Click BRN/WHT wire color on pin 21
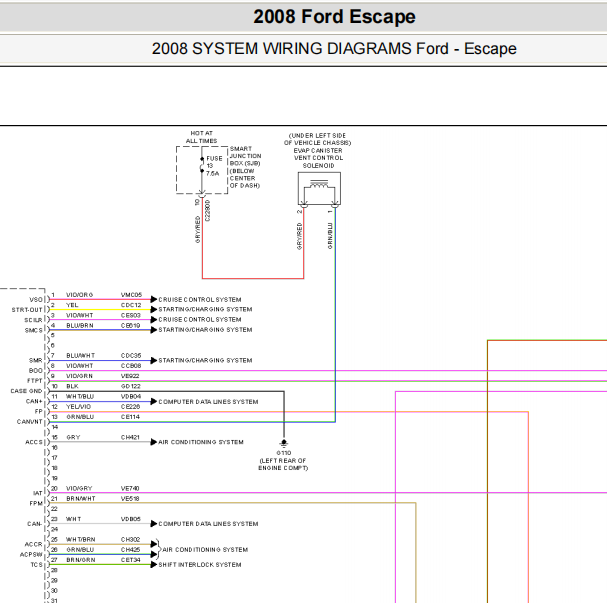 (81, 499)
